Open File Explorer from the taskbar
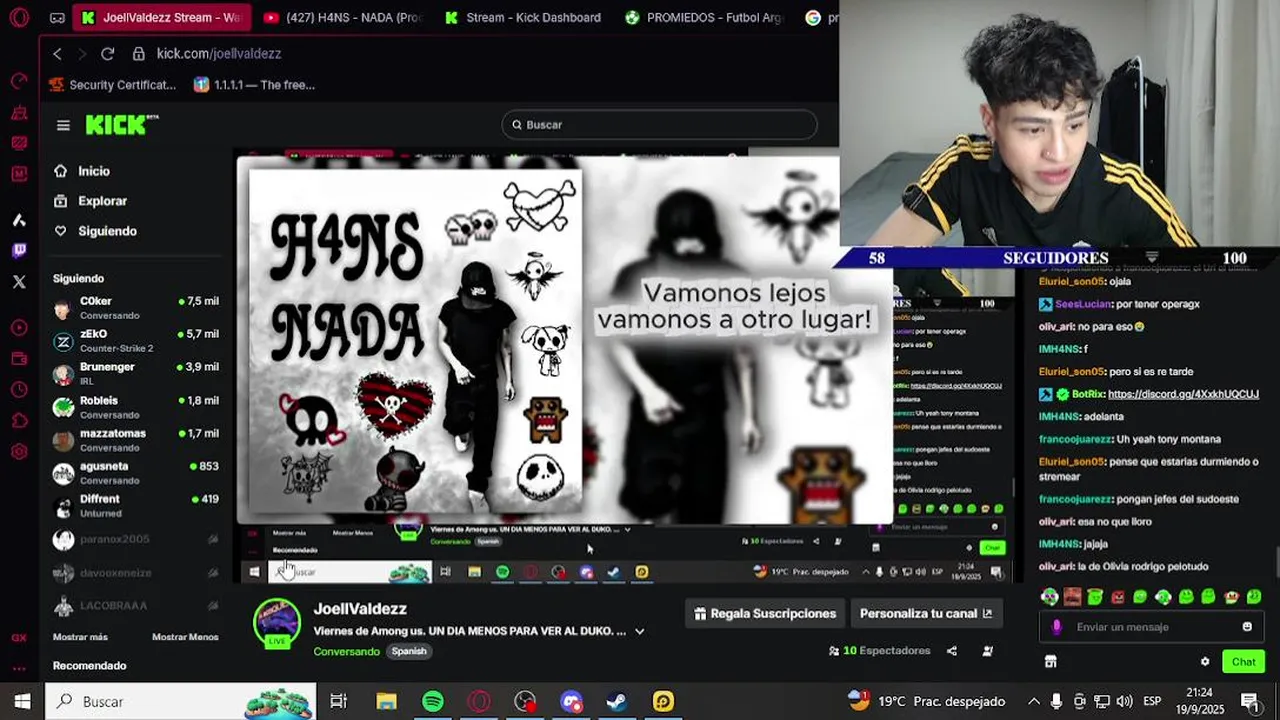Screen dimensions: 1280x720 click(x=387, y=702)
